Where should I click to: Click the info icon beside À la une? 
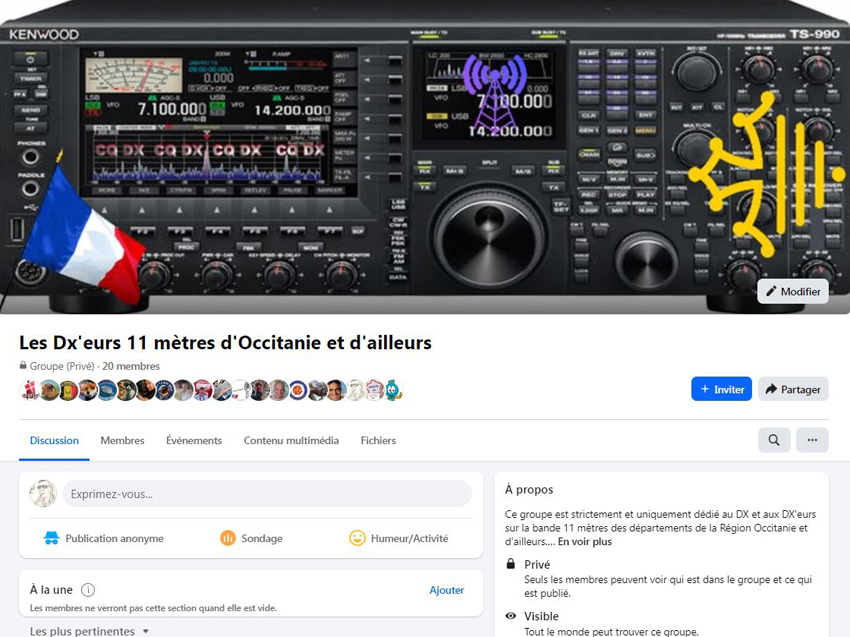(x=88, y=590)
